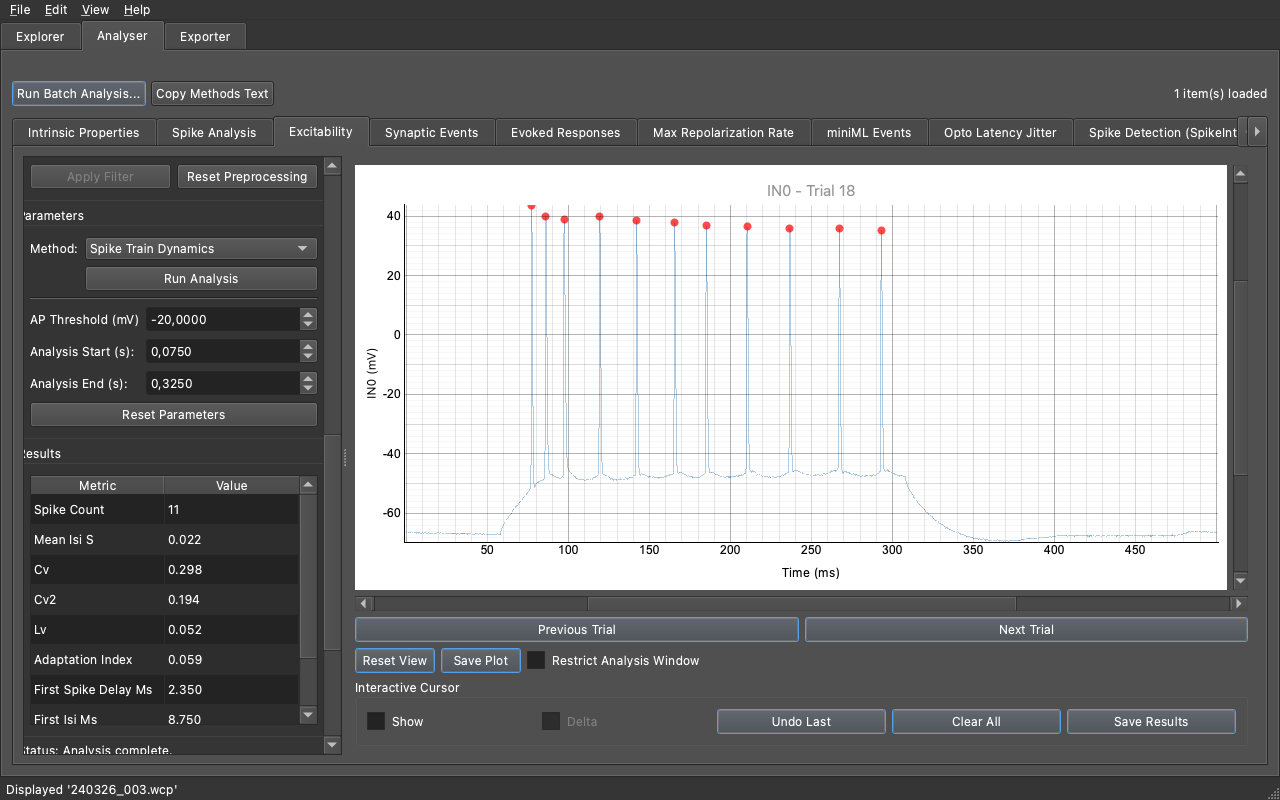Screen dimensions: 1280x800
Task: Click Save Results button
Action: point(1151,721)
